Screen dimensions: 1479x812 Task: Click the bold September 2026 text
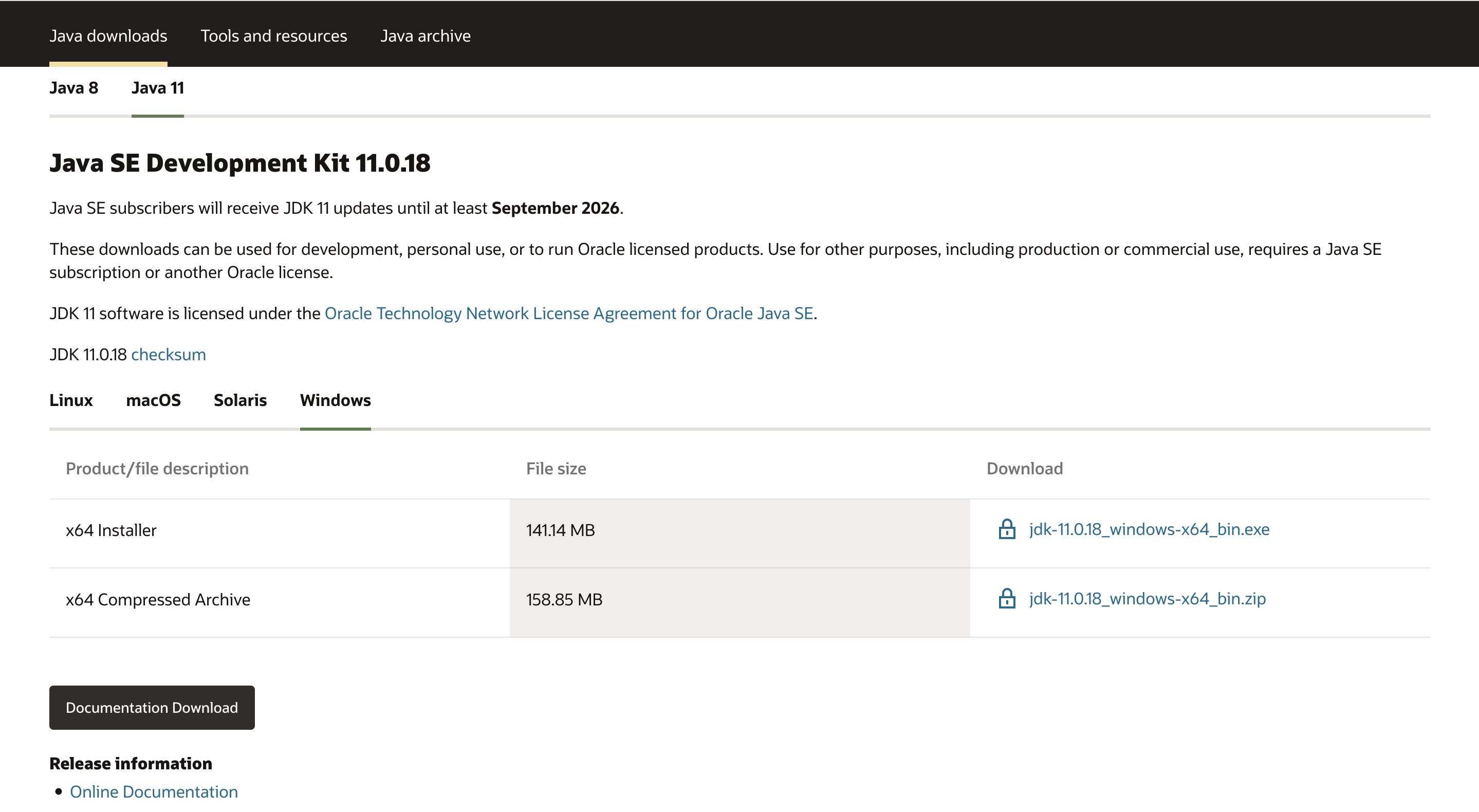555,208
